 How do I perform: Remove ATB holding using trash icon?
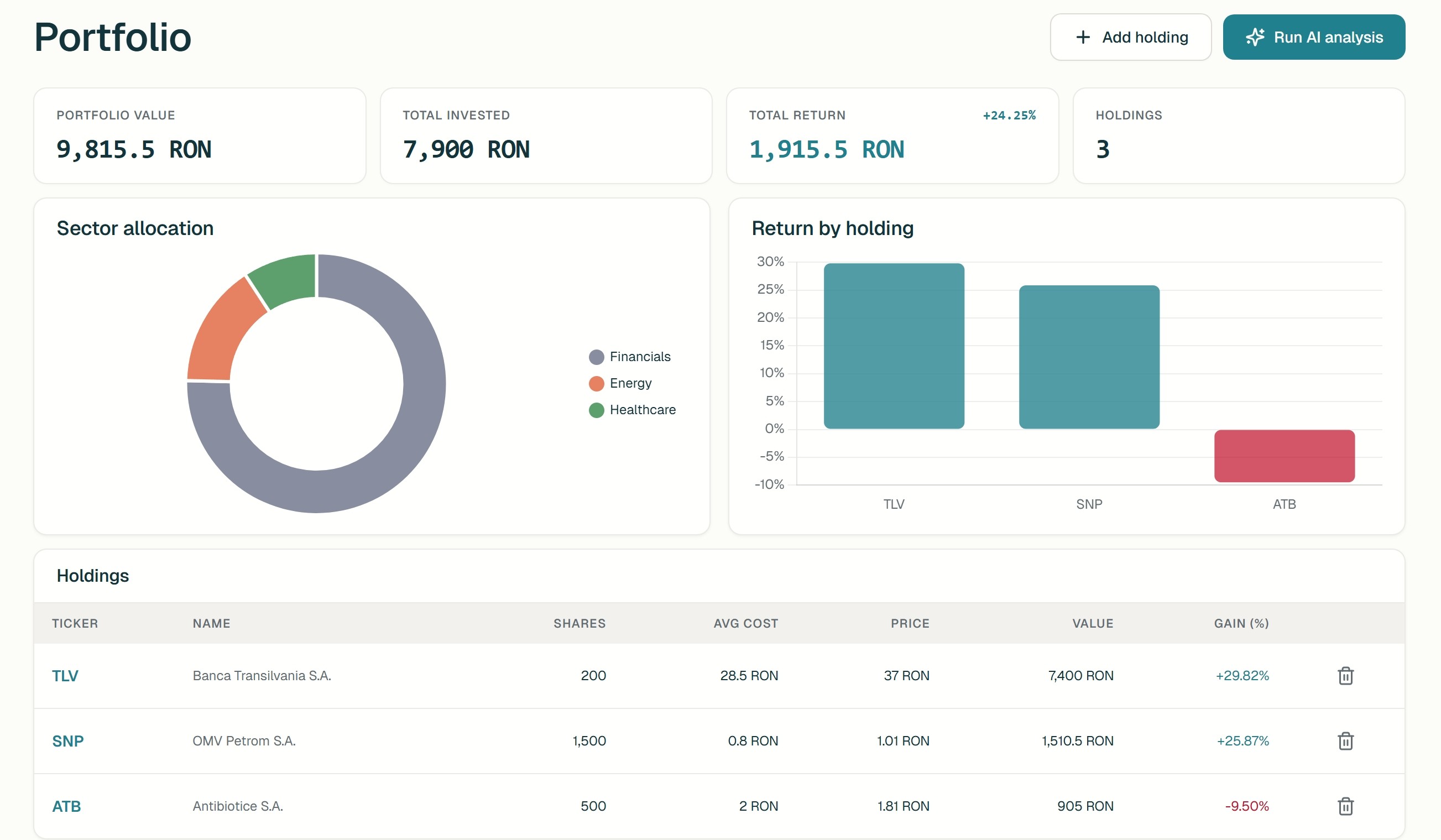tap(1345, 806)
